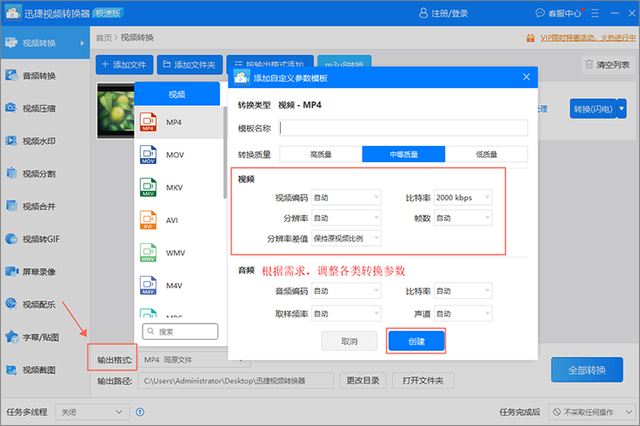Viewport: 640px width, 426px height.
Task: Choose 高质量 conversion quality
Action: tap(321, 154)
